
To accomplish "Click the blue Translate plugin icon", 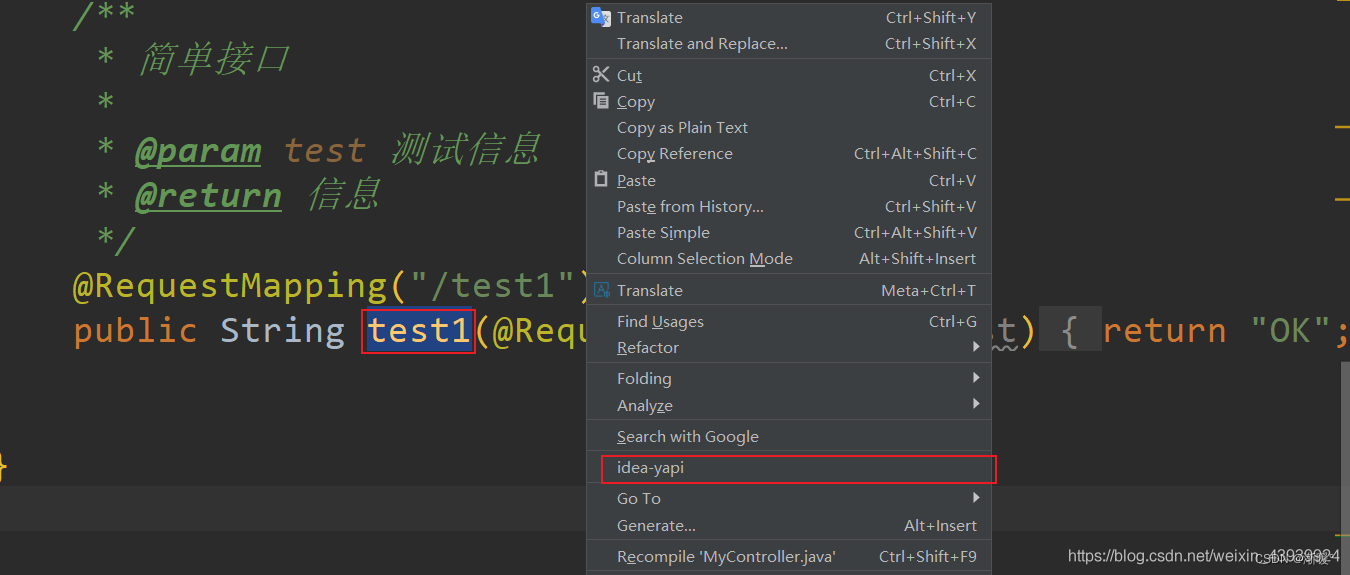I will point(601,290).
